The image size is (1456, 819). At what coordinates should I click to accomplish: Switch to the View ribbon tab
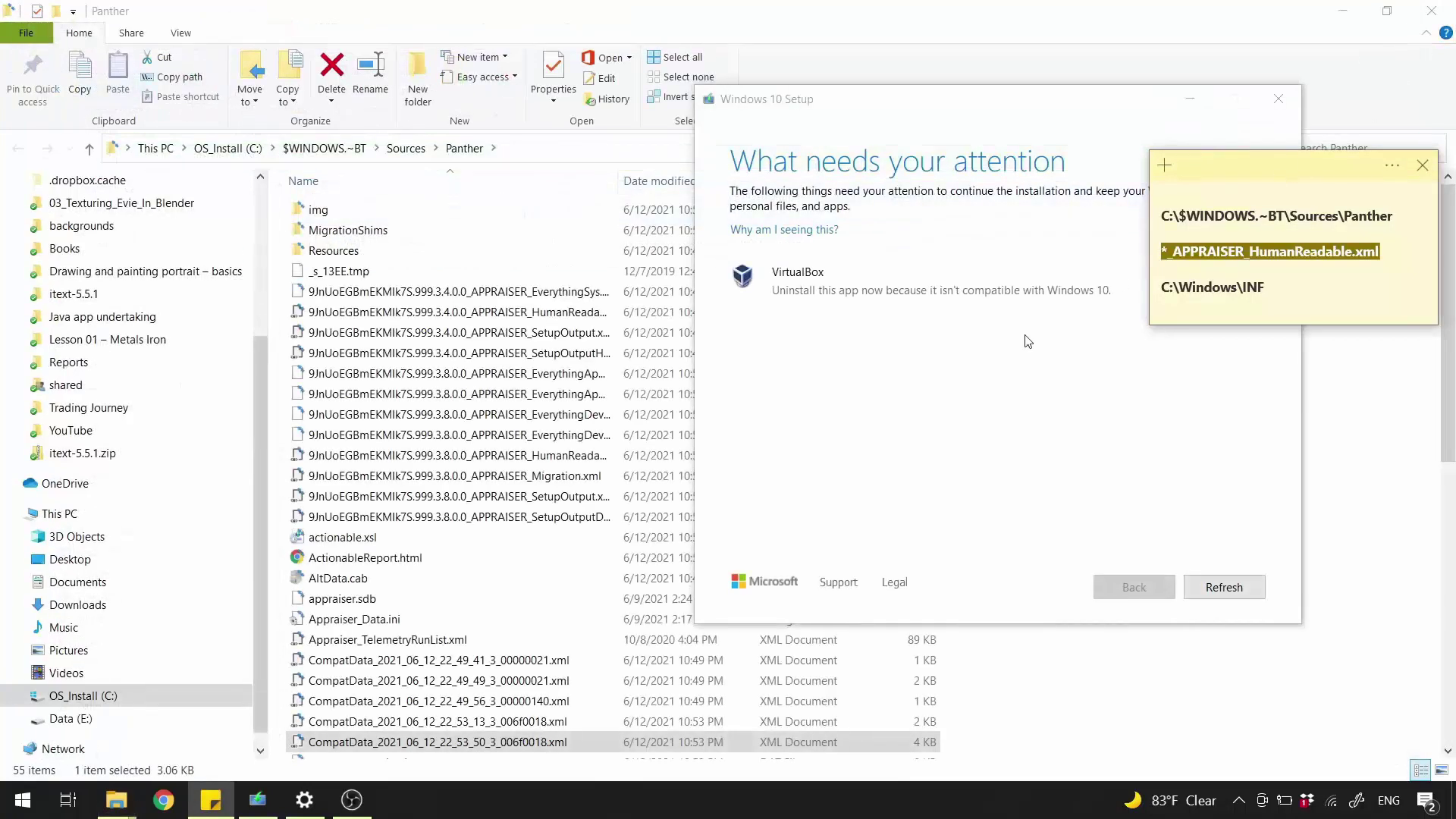(180, 33)
